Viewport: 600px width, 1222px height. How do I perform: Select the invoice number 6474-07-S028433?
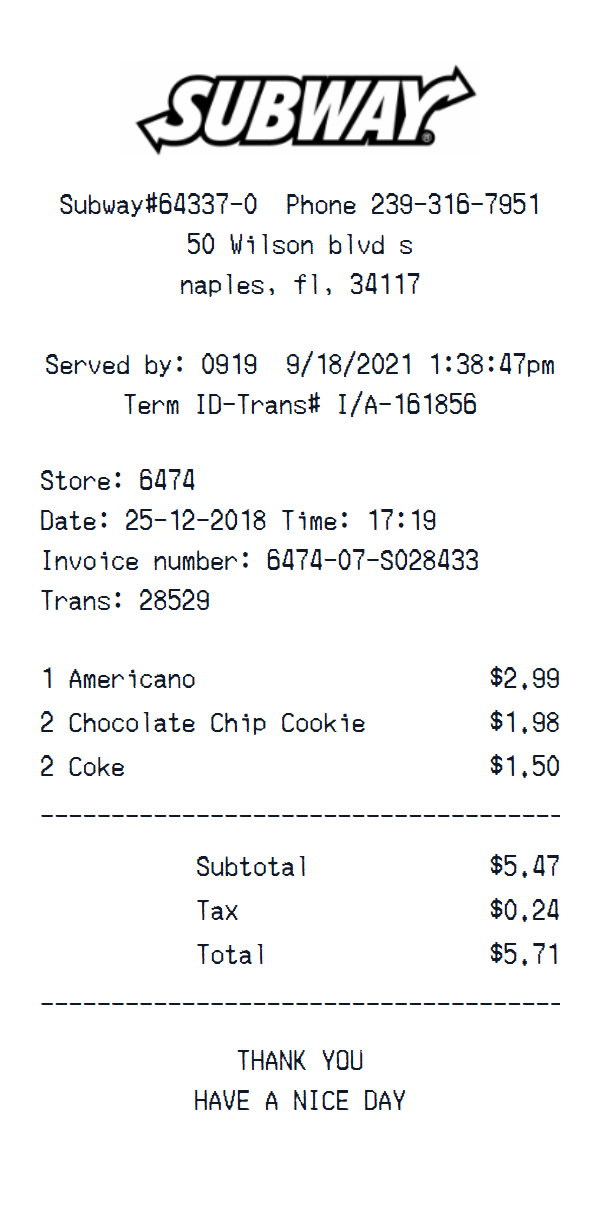pyautogui.click(x=372, y=561)
